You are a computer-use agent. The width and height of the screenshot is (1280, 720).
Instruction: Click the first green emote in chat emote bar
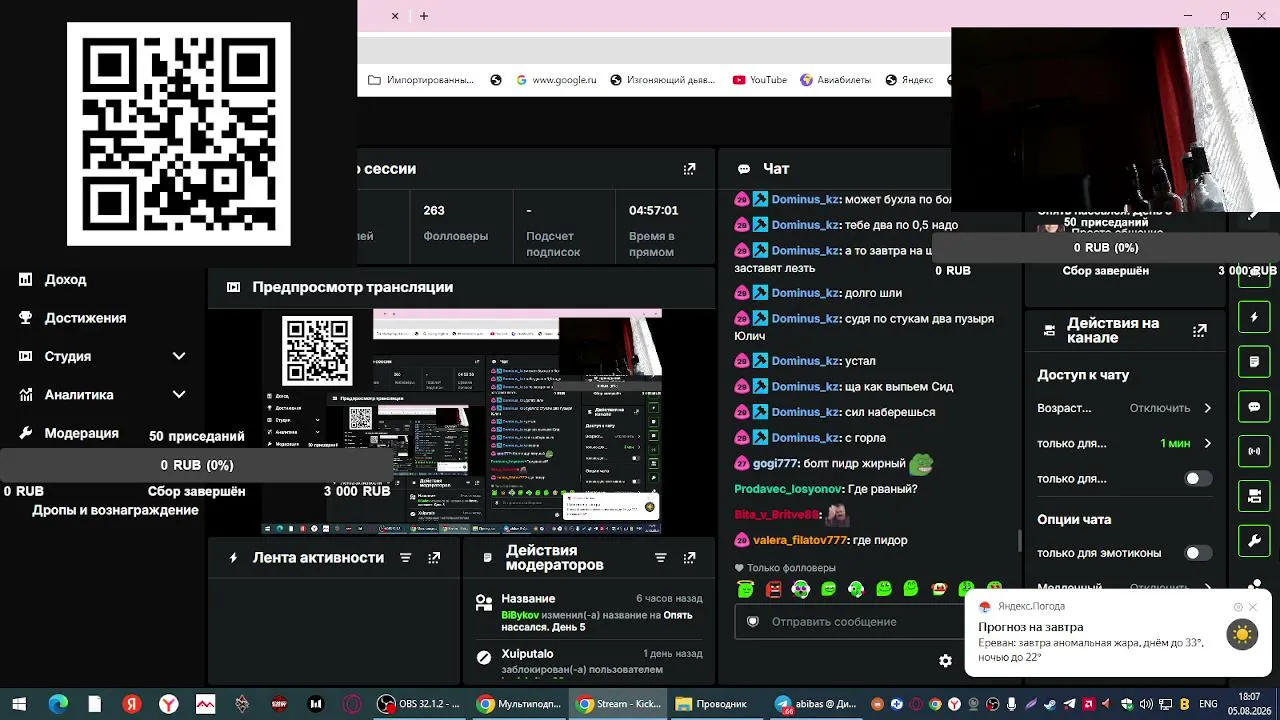tap(745, 589)
